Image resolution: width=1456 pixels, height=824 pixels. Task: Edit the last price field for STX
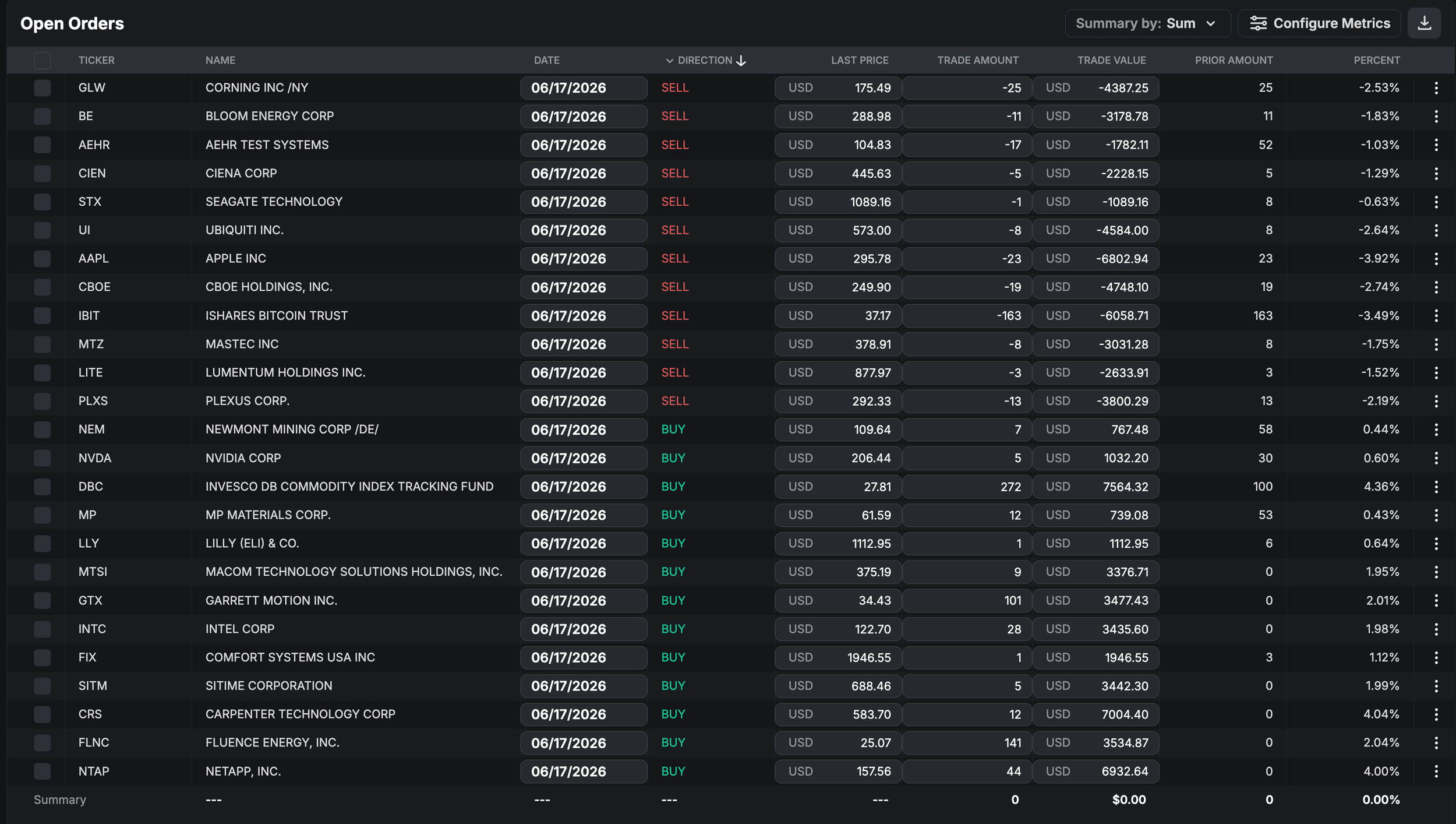click(838, 202)
